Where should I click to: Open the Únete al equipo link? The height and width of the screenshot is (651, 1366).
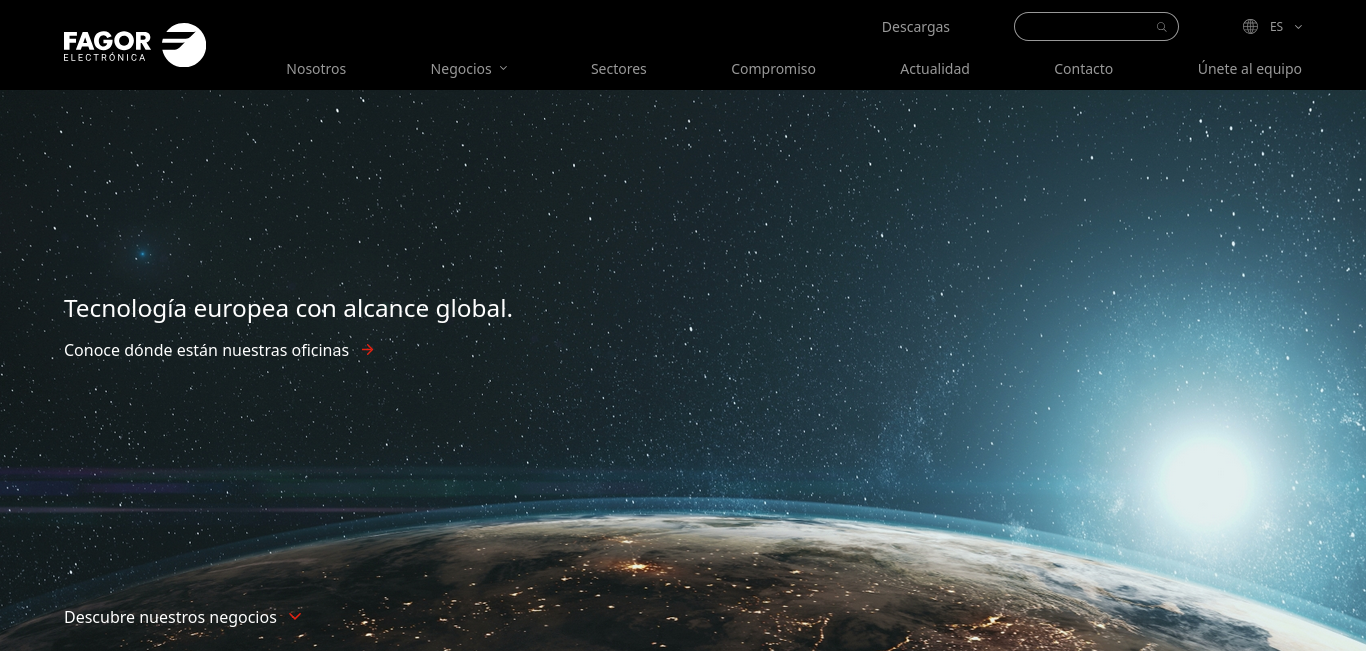click(x=1250, y=69)
